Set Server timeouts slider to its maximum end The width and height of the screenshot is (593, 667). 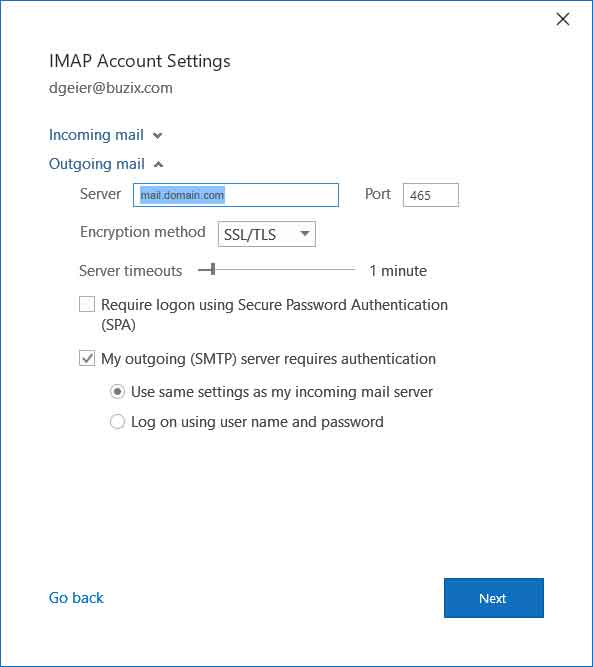pyautogui.click(x=354, y=269)
